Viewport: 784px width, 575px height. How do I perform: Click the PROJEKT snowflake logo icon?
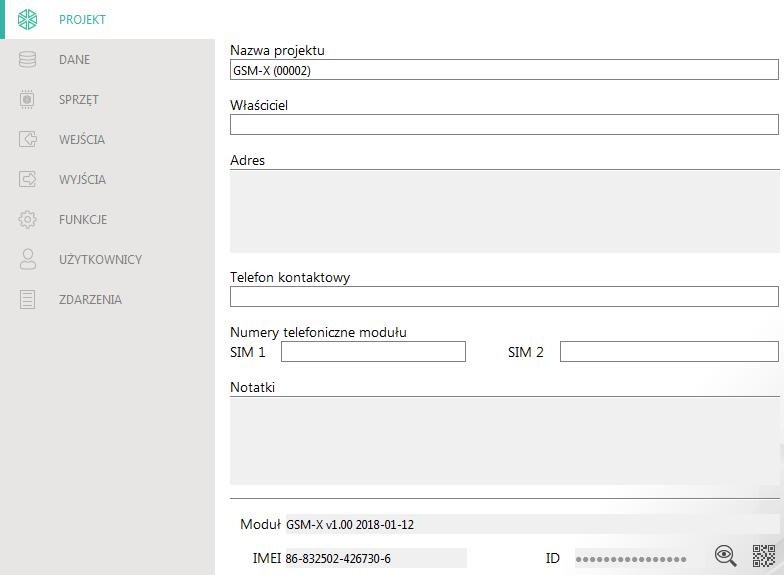coord(28,20)
